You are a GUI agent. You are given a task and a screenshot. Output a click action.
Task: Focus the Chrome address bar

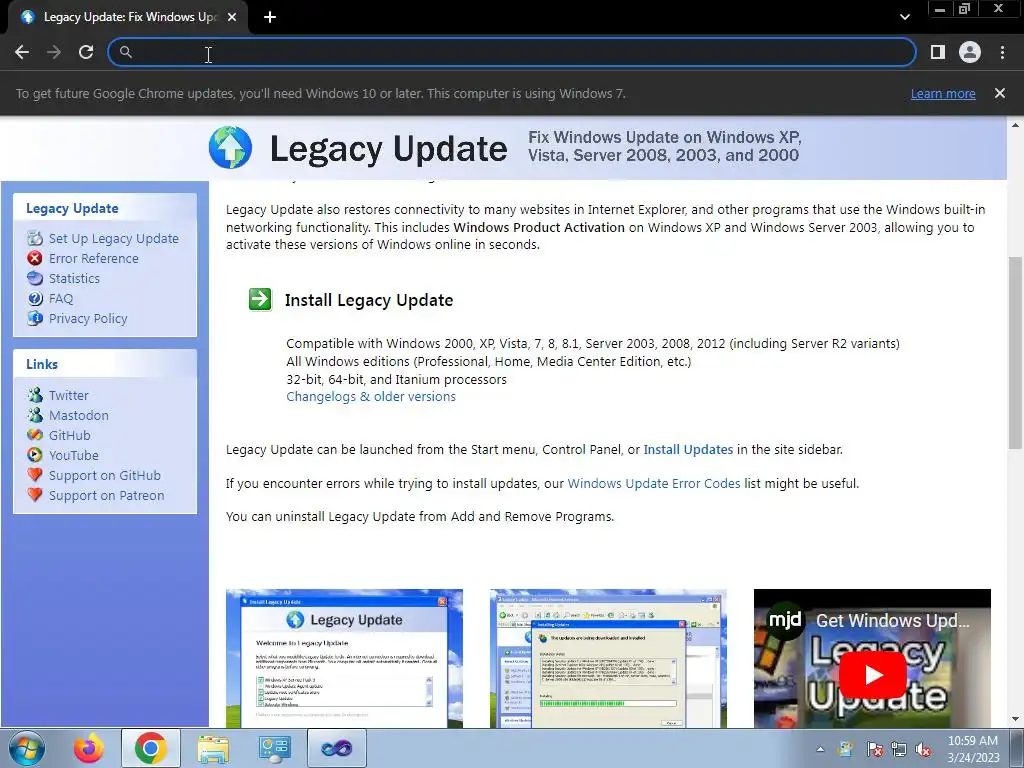pyautogui.click(x=511, y=52)
